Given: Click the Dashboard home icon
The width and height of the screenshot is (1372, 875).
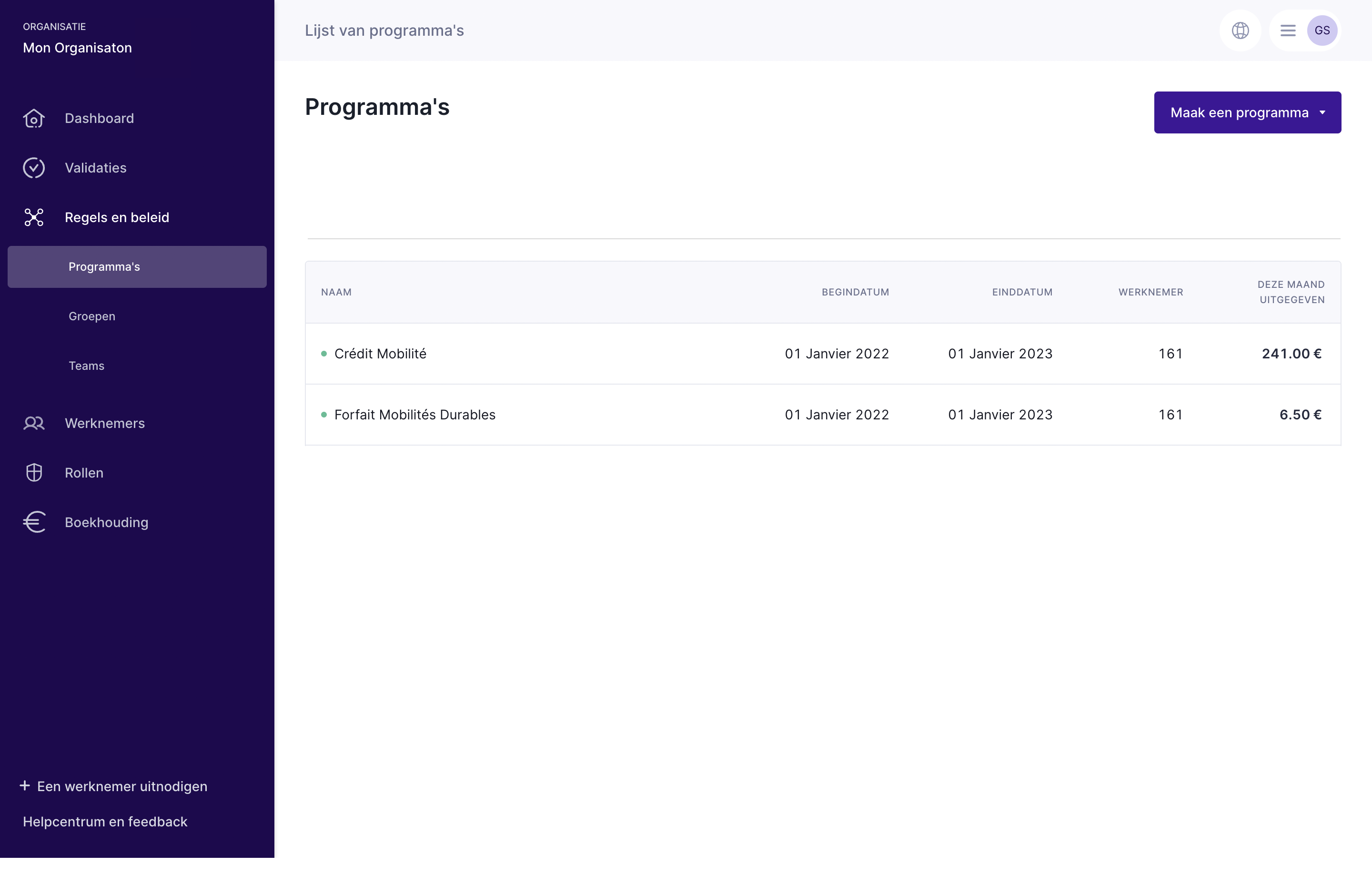Looking at the screenshot, I should point(34,119).
